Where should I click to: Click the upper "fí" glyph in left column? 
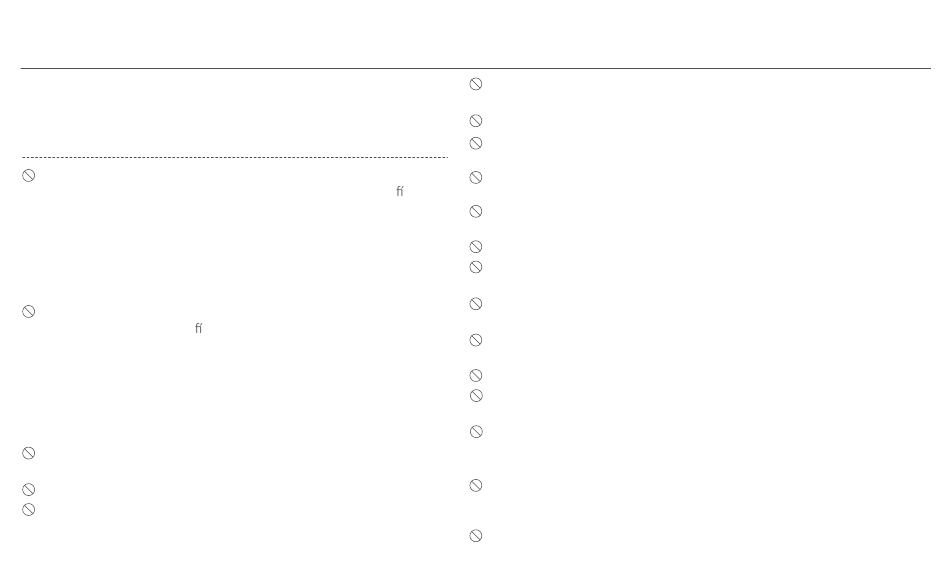tap(400, 191)
